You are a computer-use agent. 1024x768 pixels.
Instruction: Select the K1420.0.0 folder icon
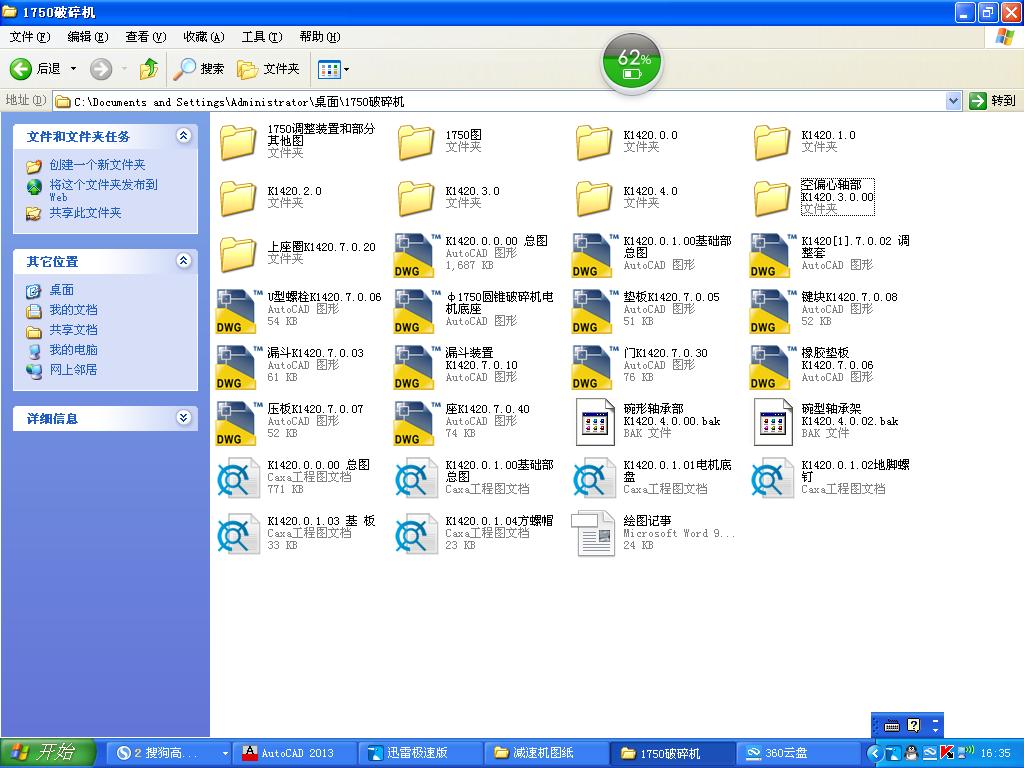[594, 142]
